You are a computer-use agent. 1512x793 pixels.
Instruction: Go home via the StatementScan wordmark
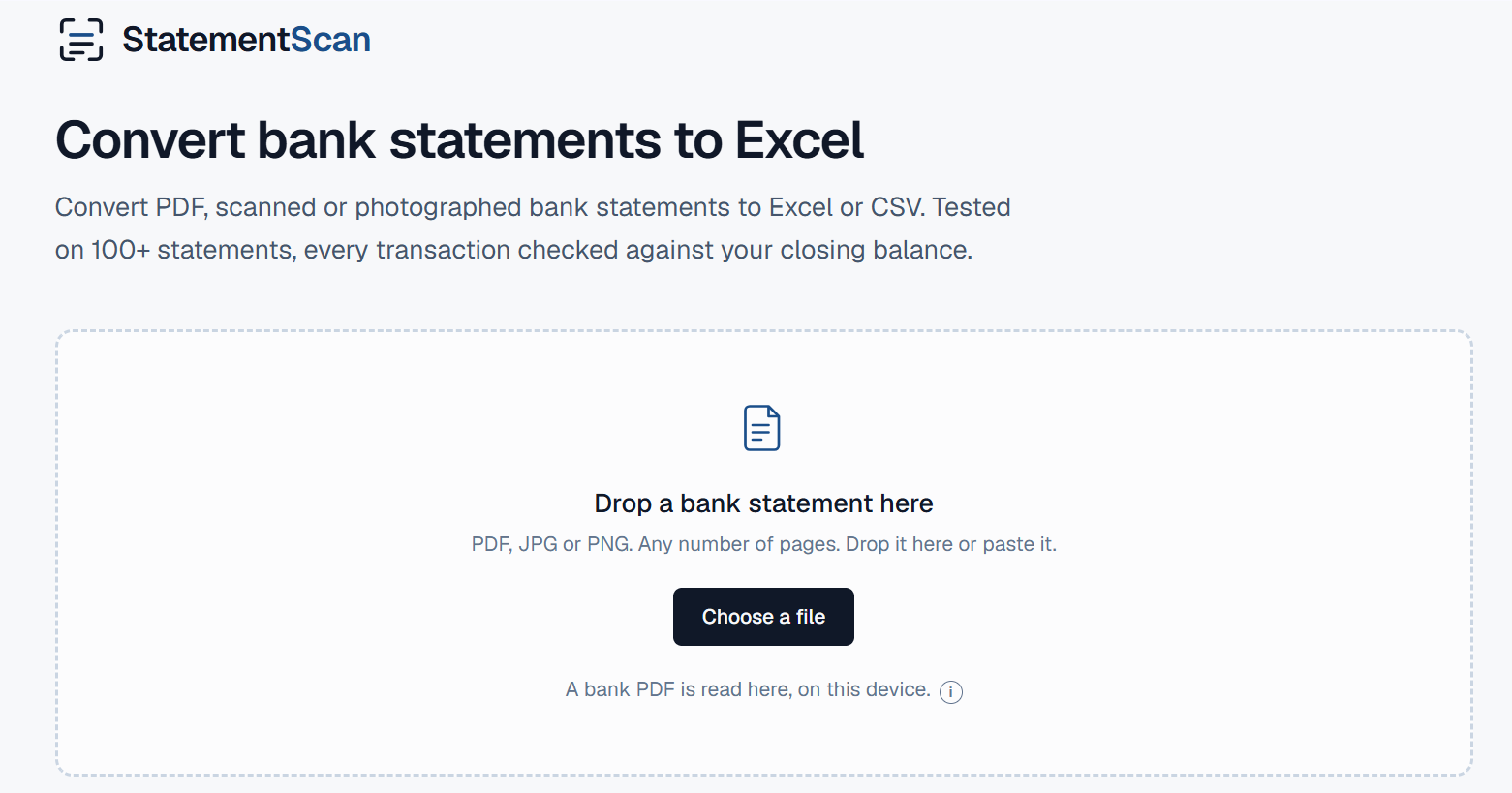[x=246, y=40]
